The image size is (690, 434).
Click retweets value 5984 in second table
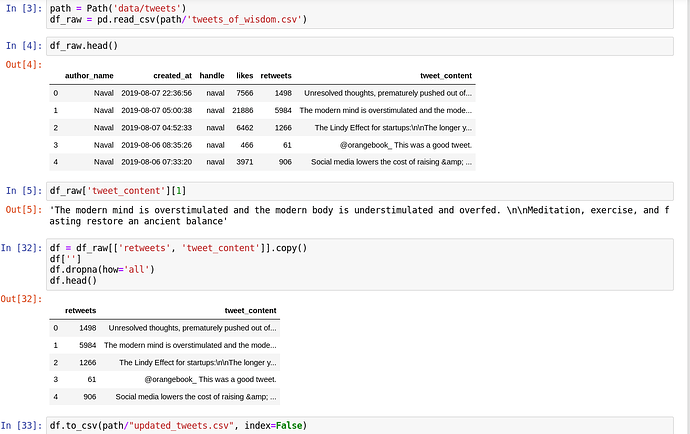(x=88, y=346)
